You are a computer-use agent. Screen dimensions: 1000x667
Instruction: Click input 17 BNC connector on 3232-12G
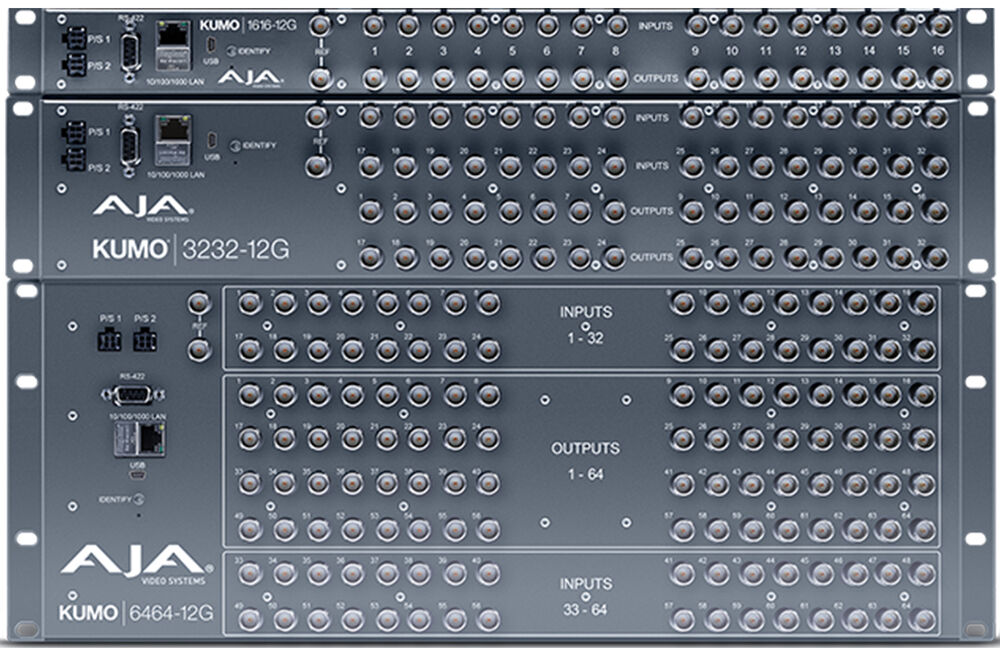pos(370,166)
